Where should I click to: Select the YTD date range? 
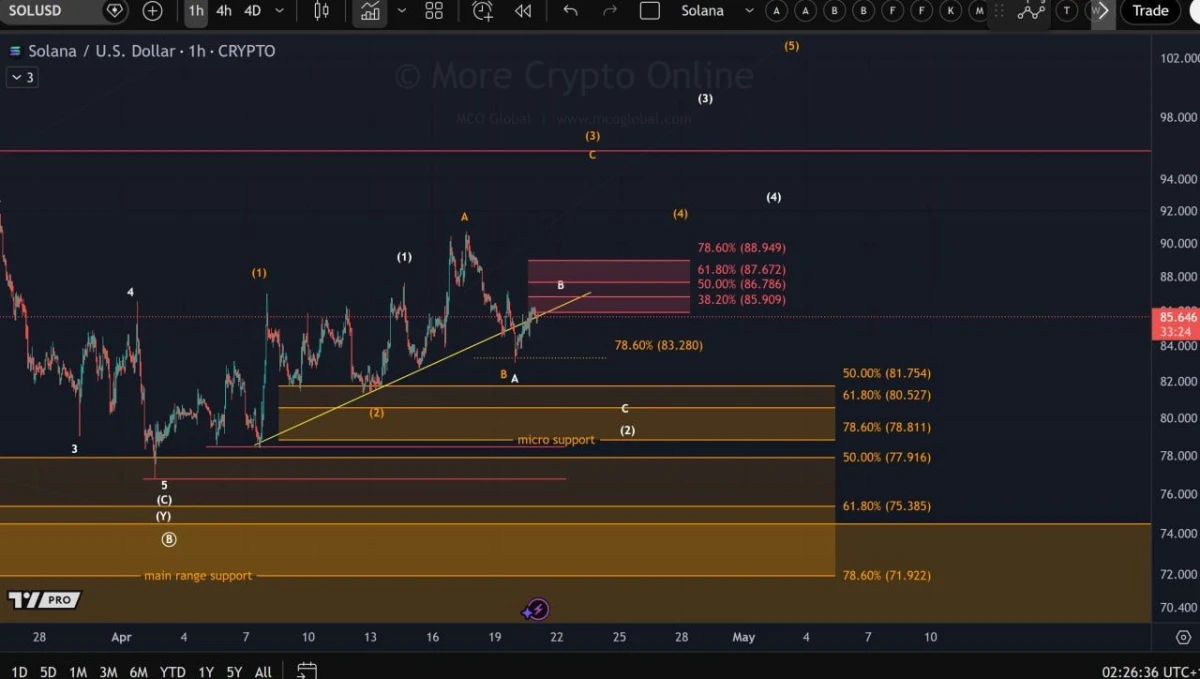(172, 671)
